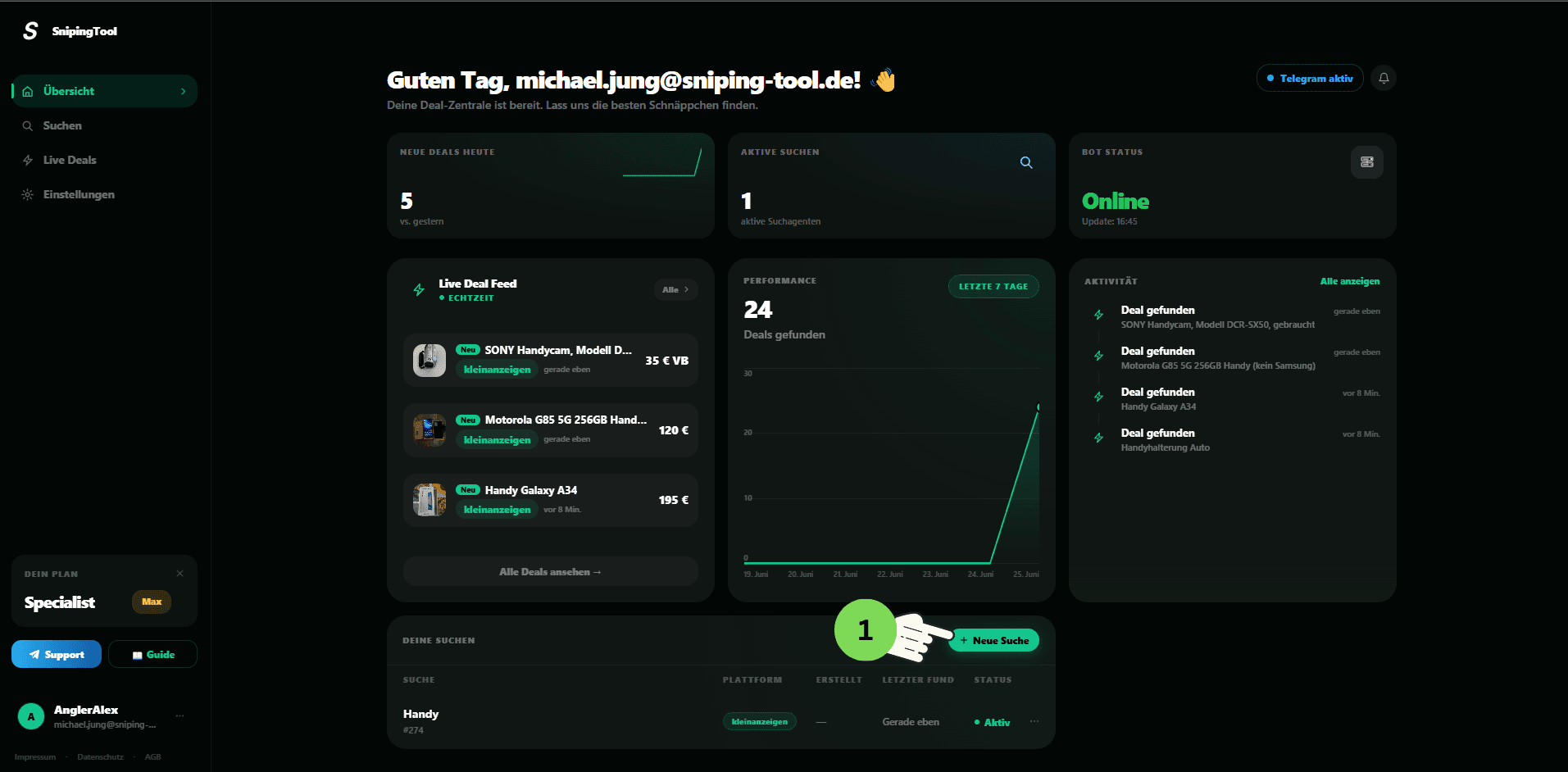Sort by the Letzter Fund column header
Image resolution: width=1568 pixels, height=772 pixels.
tap(918, 679)
